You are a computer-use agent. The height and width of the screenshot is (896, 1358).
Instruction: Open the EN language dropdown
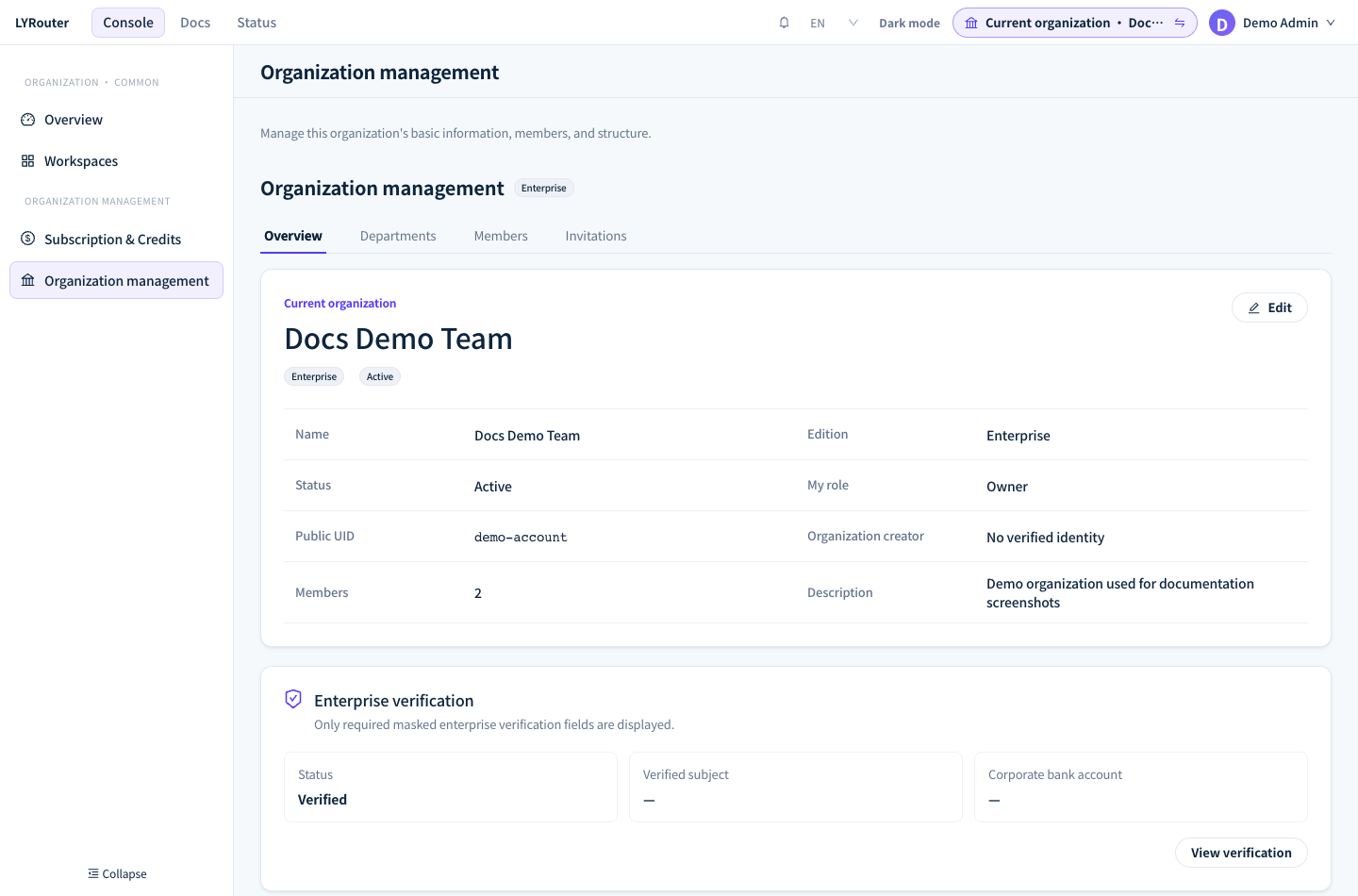click(x=835, y=23)
